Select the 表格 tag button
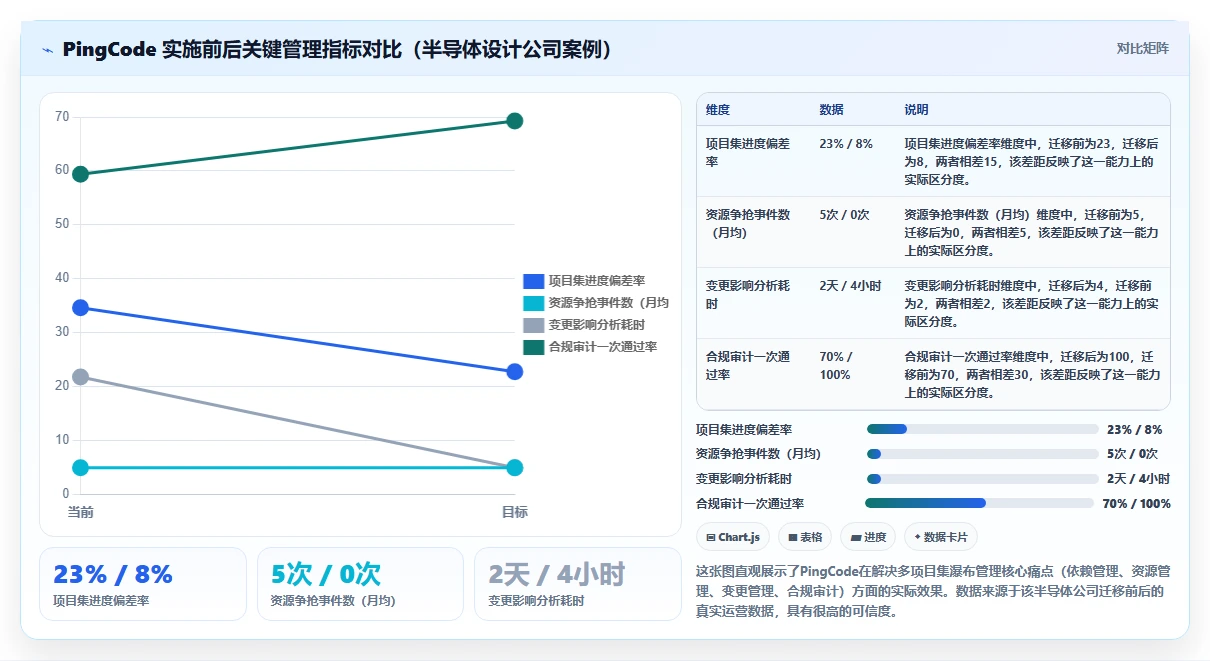The width and height of the screenshot is (1210, 661). click(805, 537)
